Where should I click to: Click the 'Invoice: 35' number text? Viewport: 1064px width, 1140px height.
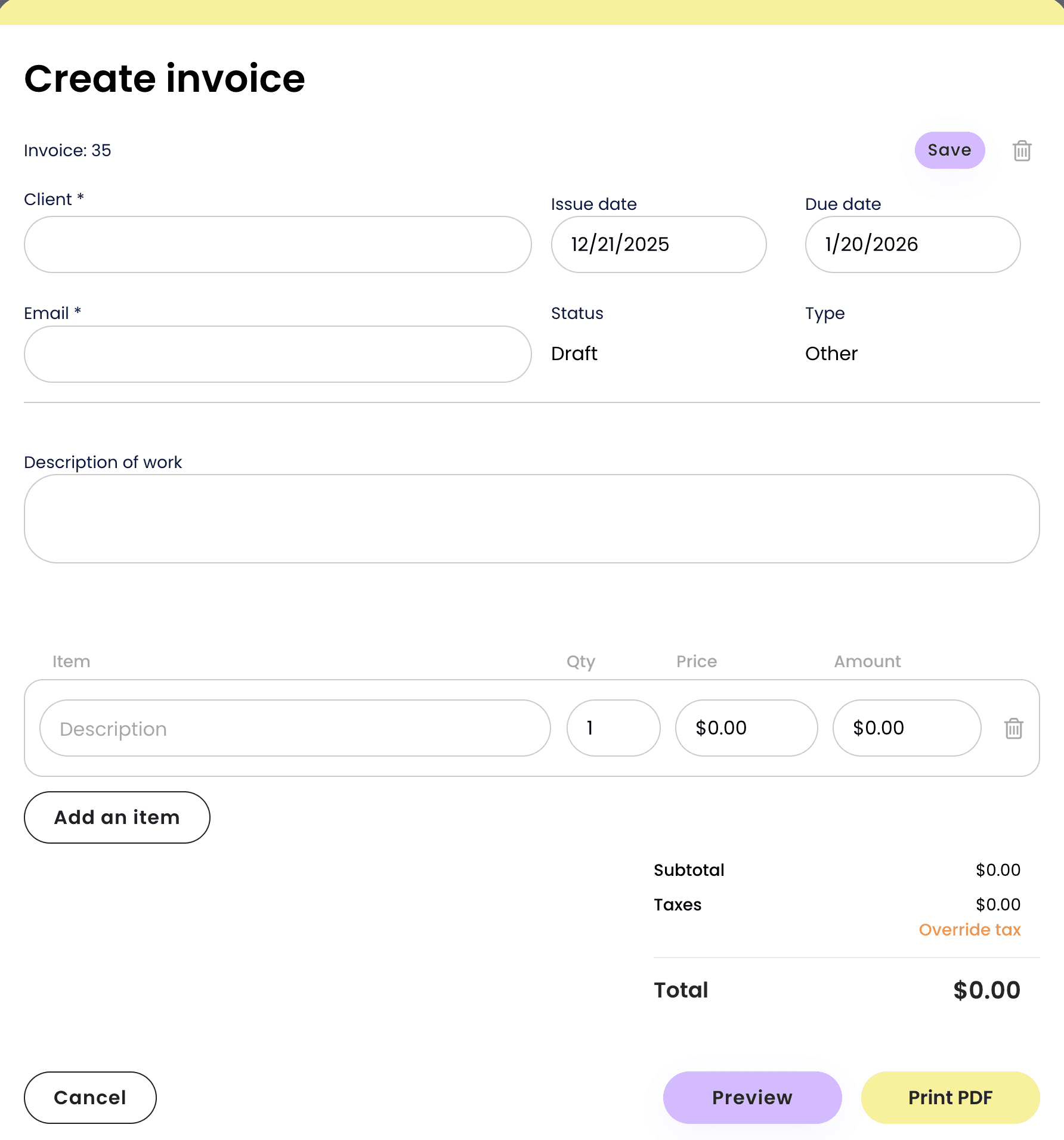click(67, 150)
